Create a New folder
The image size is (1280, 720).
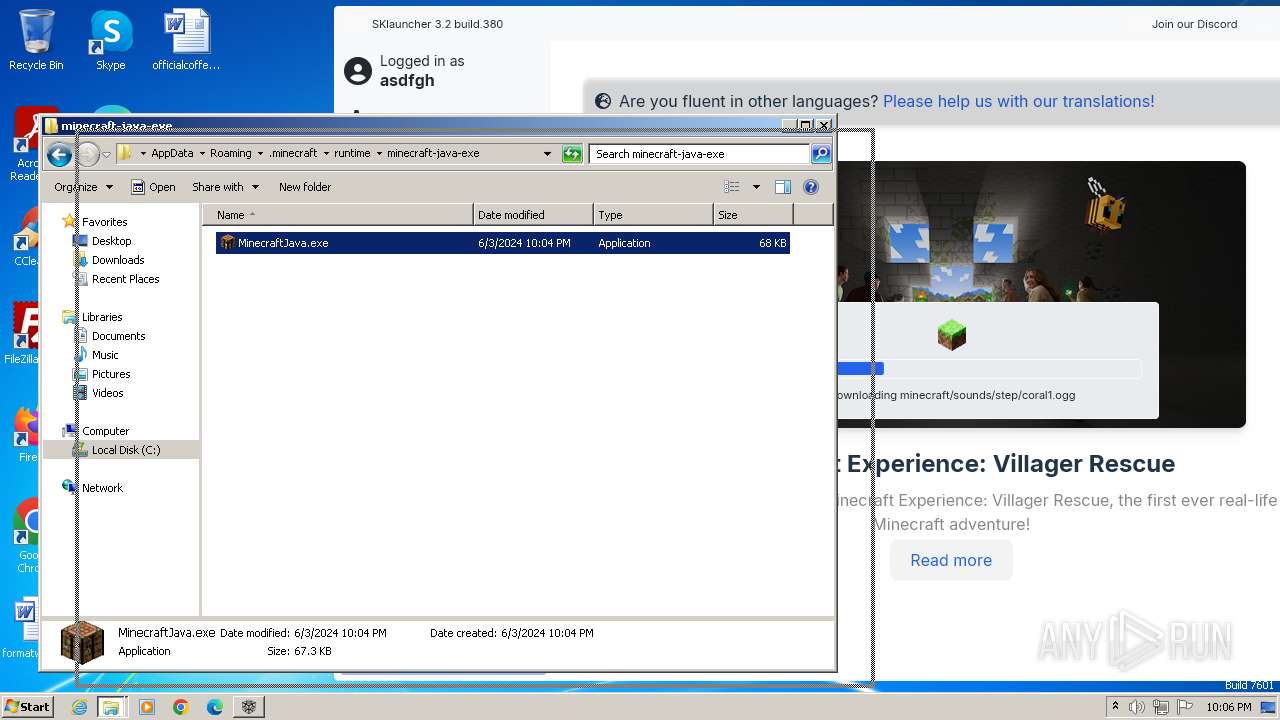305,187
